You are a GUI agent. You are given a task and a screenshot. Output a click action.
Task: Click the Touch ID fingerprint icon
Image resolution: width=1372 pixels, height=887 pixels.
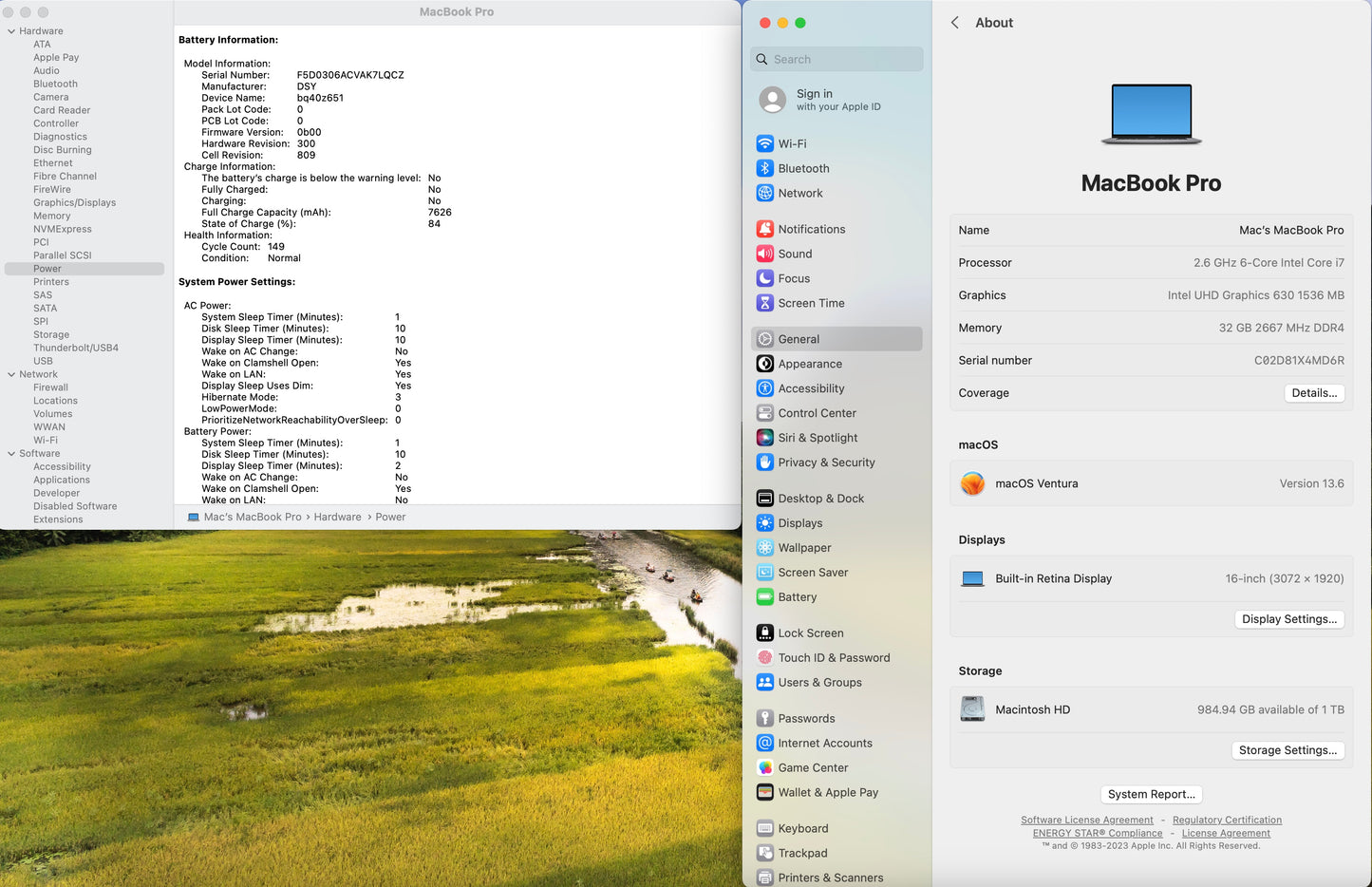[x=765, y=658]
